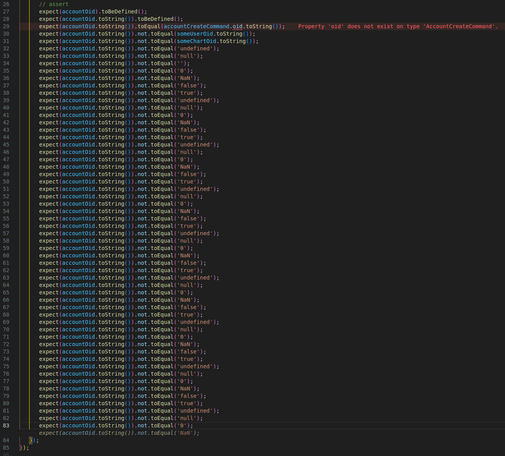The height and width of the screenshot is (456, 505).
Task: Click the 'null' string on line 33
Action: click(x=187, y=56)
